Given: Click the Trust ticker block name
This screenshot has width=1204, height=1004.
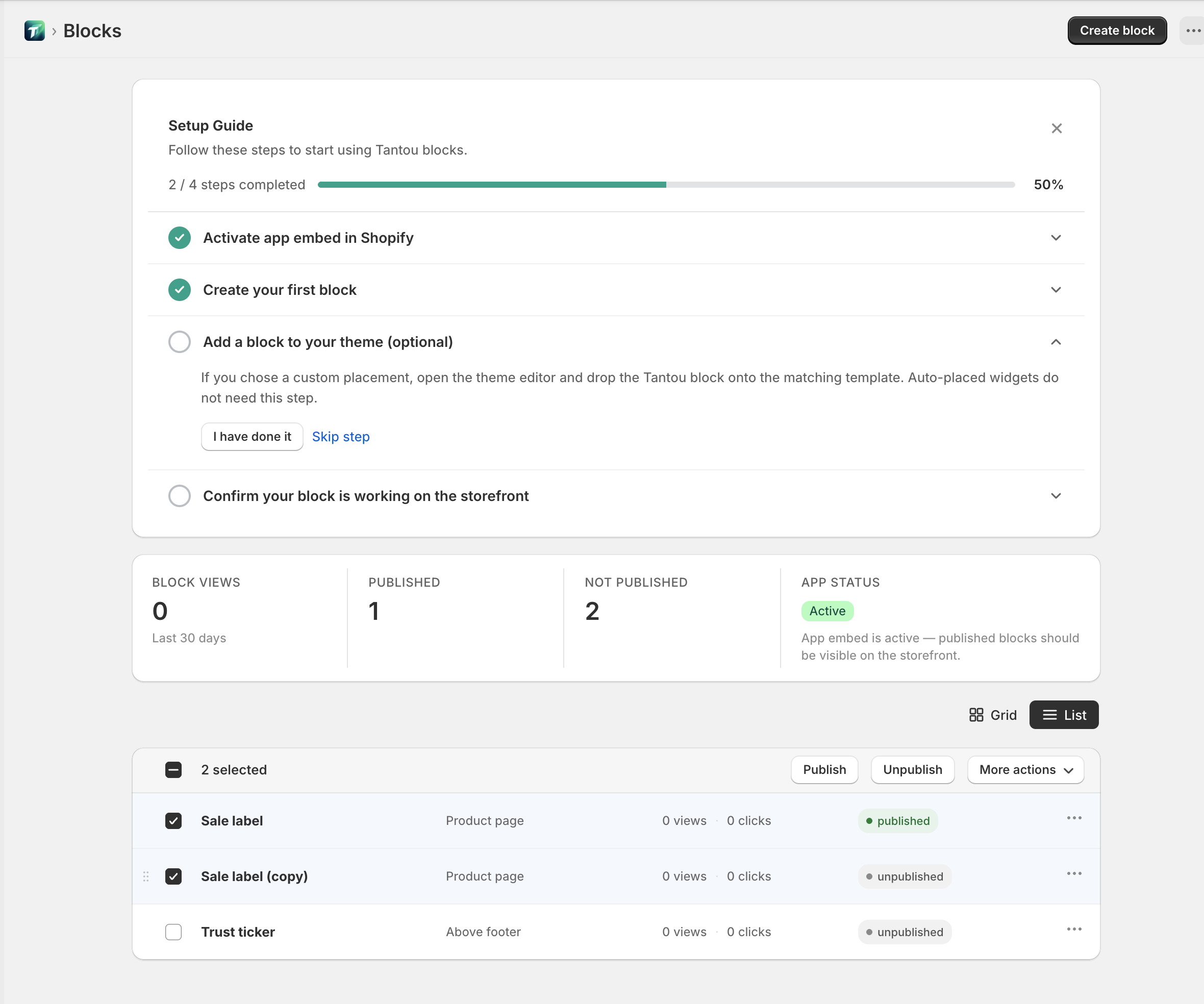Looking at the screenshot, I should coord(238,933).
